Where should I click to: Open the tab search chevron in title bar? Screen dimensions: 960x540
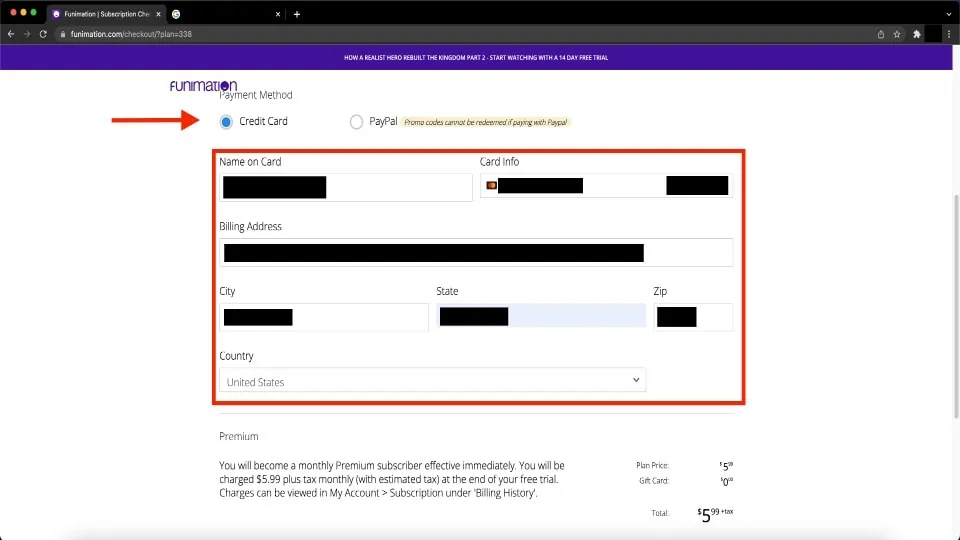point(948,14)
